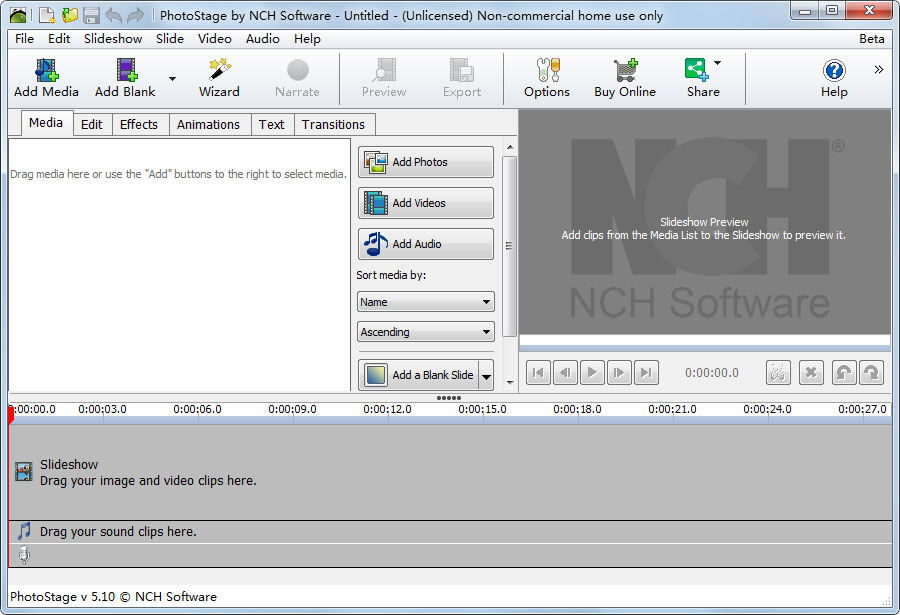900x615 pixels.
Task: Click the Add Audio button
Action: pos(425,244)
